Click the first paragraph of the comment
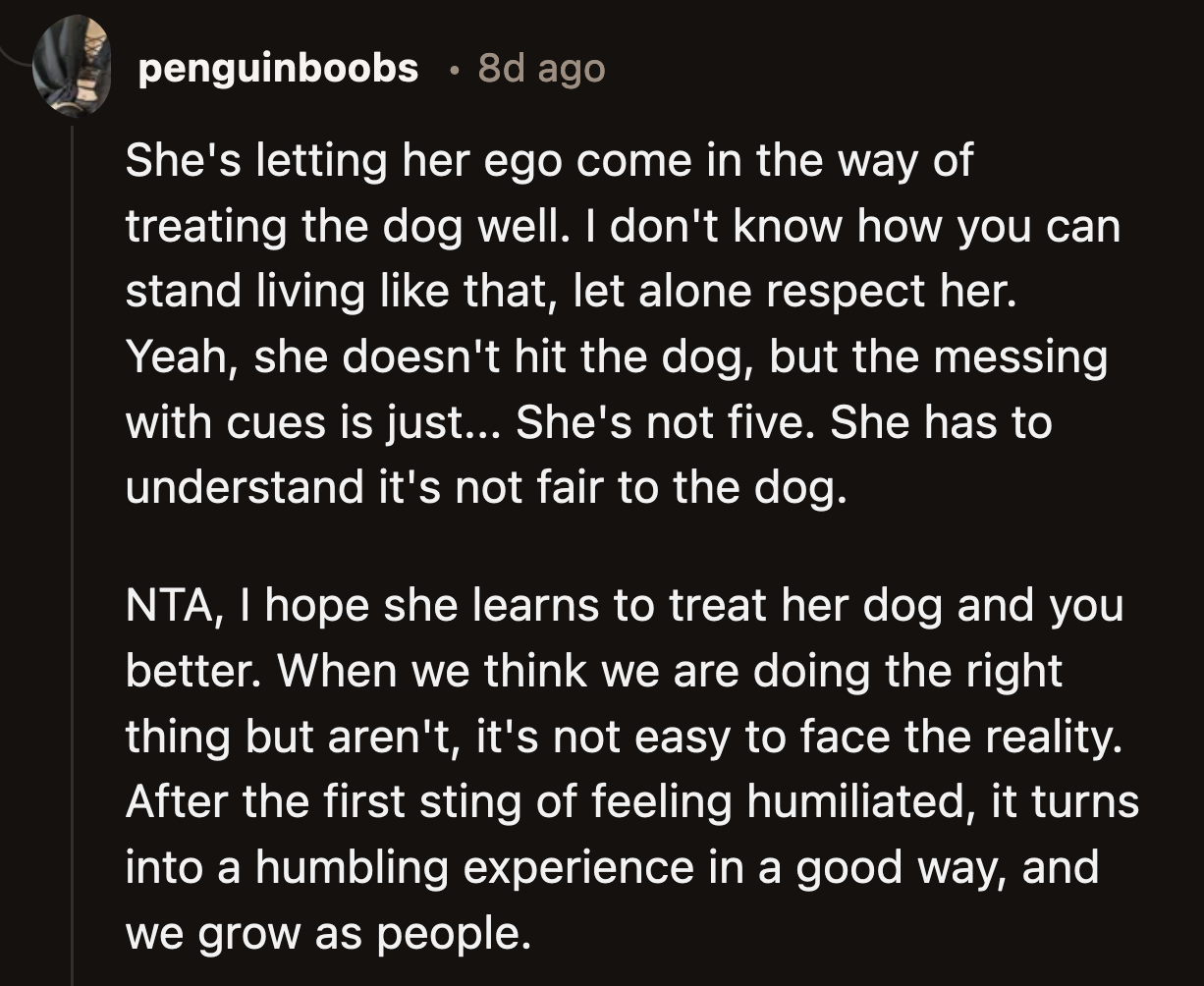The image size is (1204, 986). (x=589, y=324)
